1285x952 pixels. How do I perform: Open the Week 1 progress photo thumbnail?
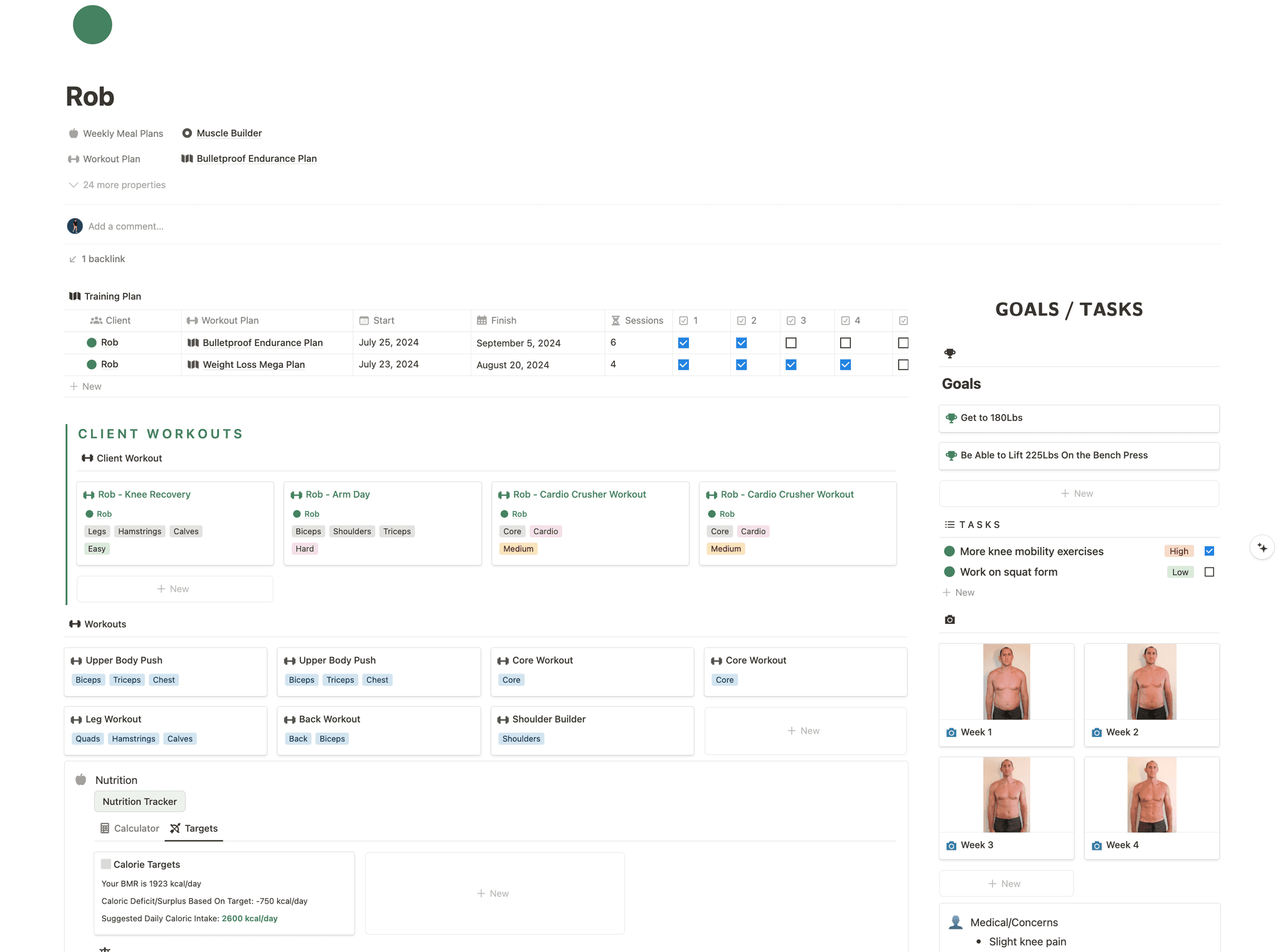[x=1006, y=682]
